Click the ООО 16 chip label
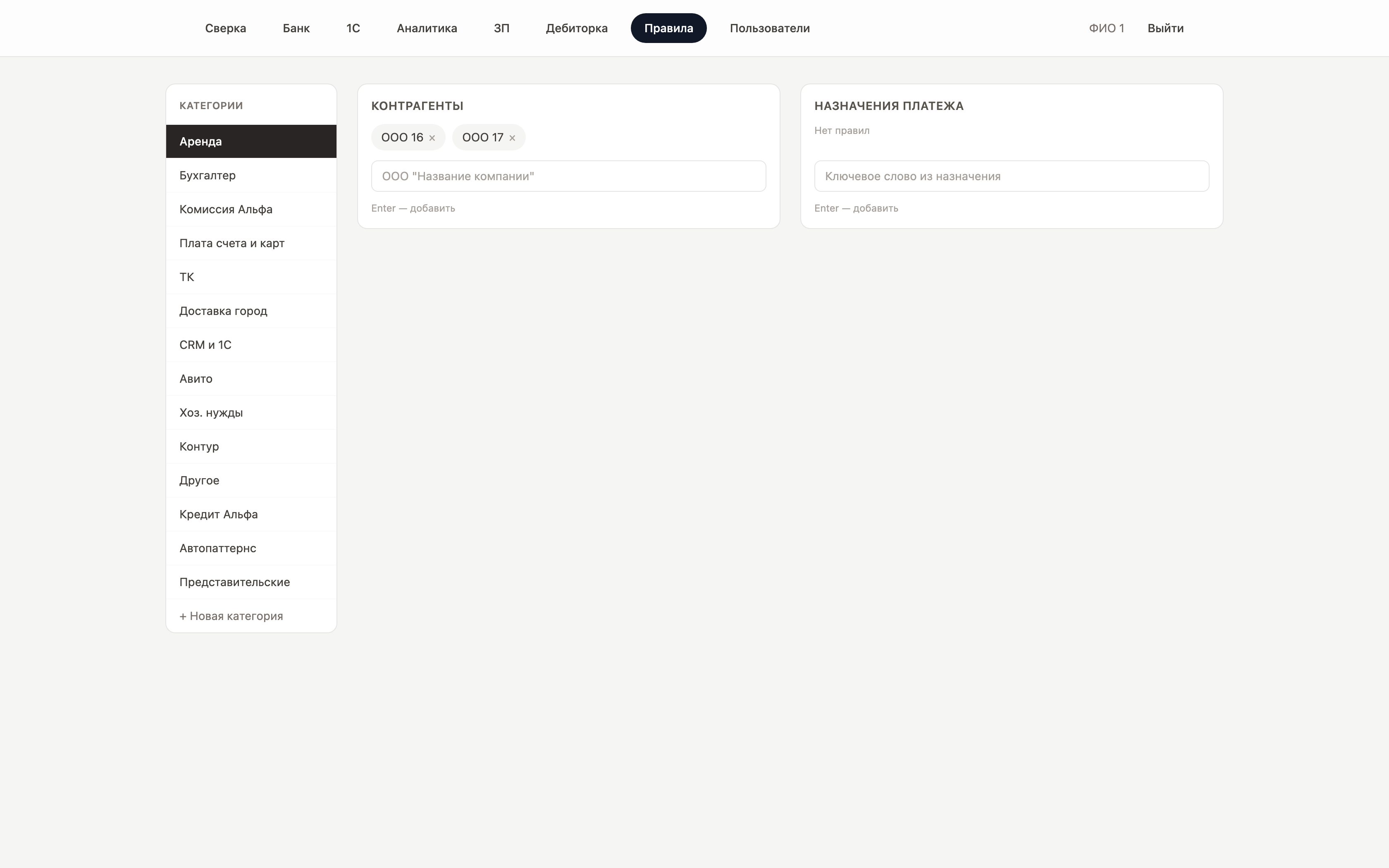 [402, 137]
